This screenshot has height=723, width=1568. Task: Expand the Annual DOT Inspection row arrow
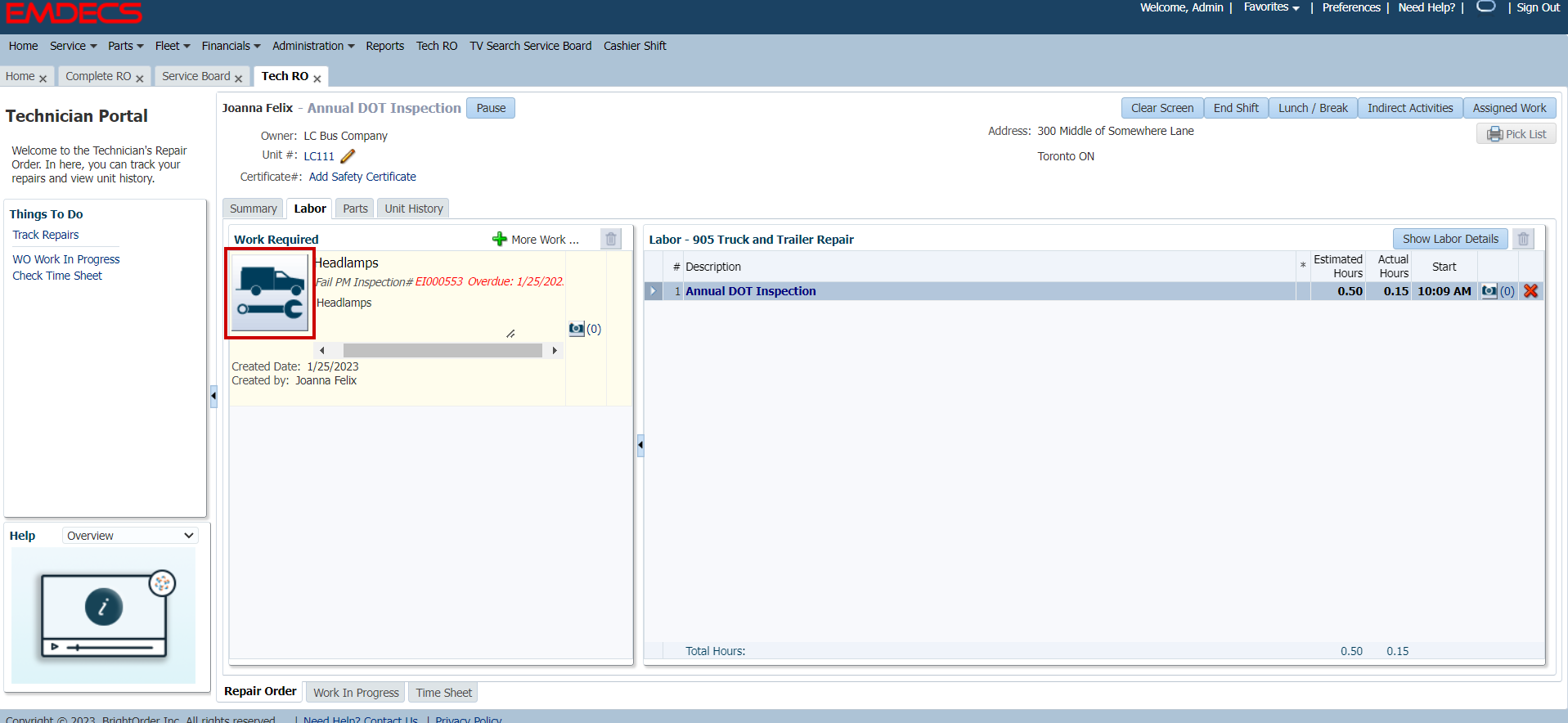(653, 291)
